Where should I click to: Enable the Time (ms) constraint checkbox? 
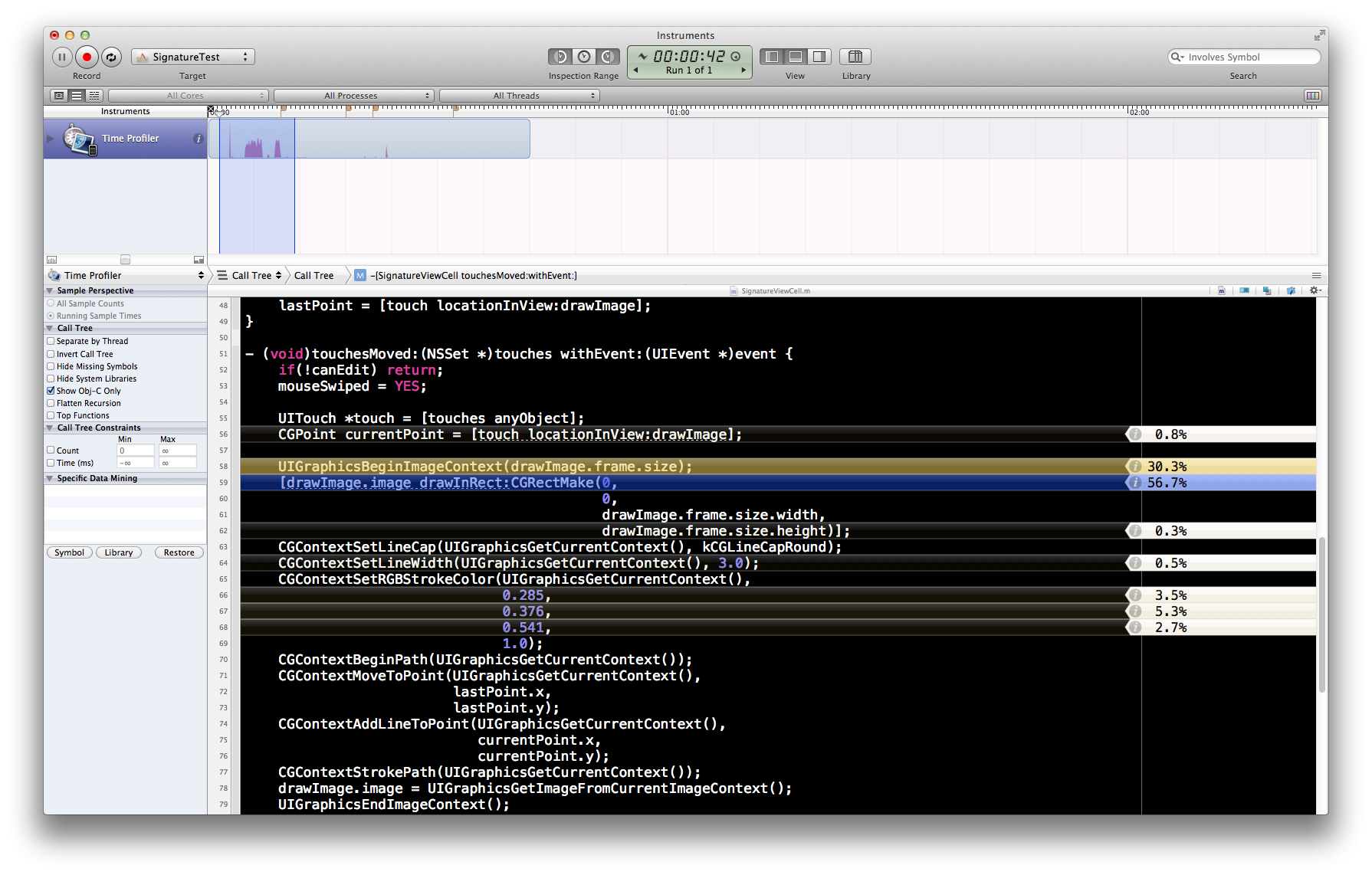51,463
